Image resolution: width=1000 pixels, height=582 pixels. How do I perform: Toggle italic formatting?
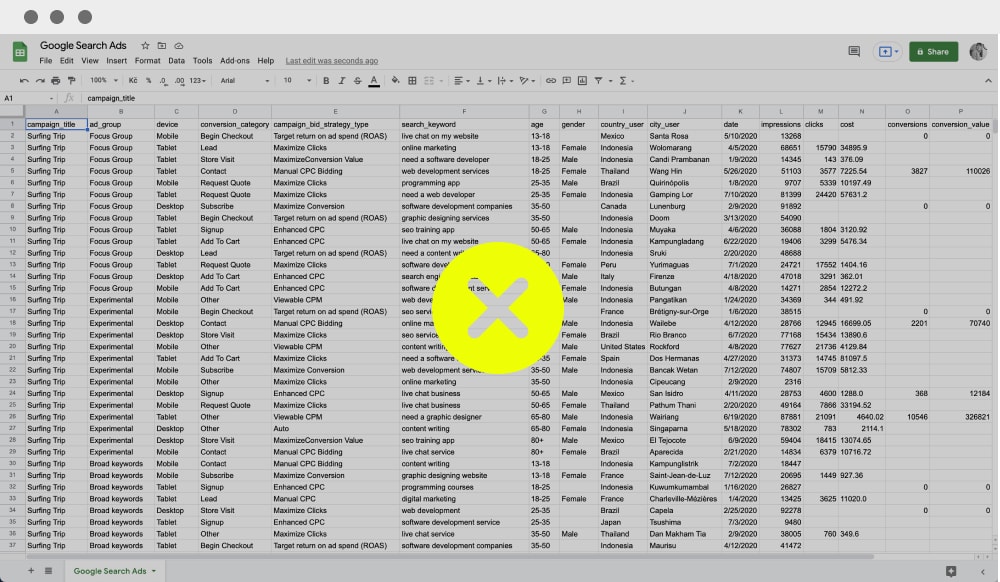[342, 81]
